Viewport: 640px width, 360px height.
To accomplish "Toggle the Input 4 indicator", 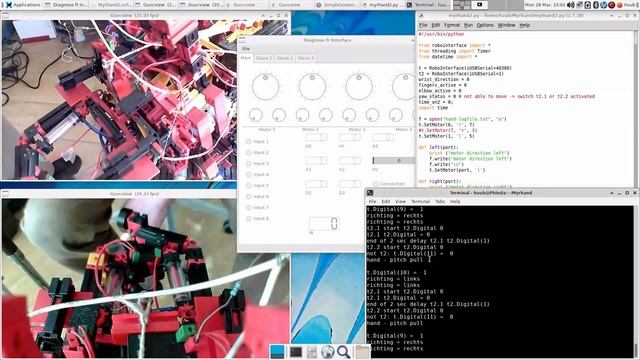I will pos(249,175).
